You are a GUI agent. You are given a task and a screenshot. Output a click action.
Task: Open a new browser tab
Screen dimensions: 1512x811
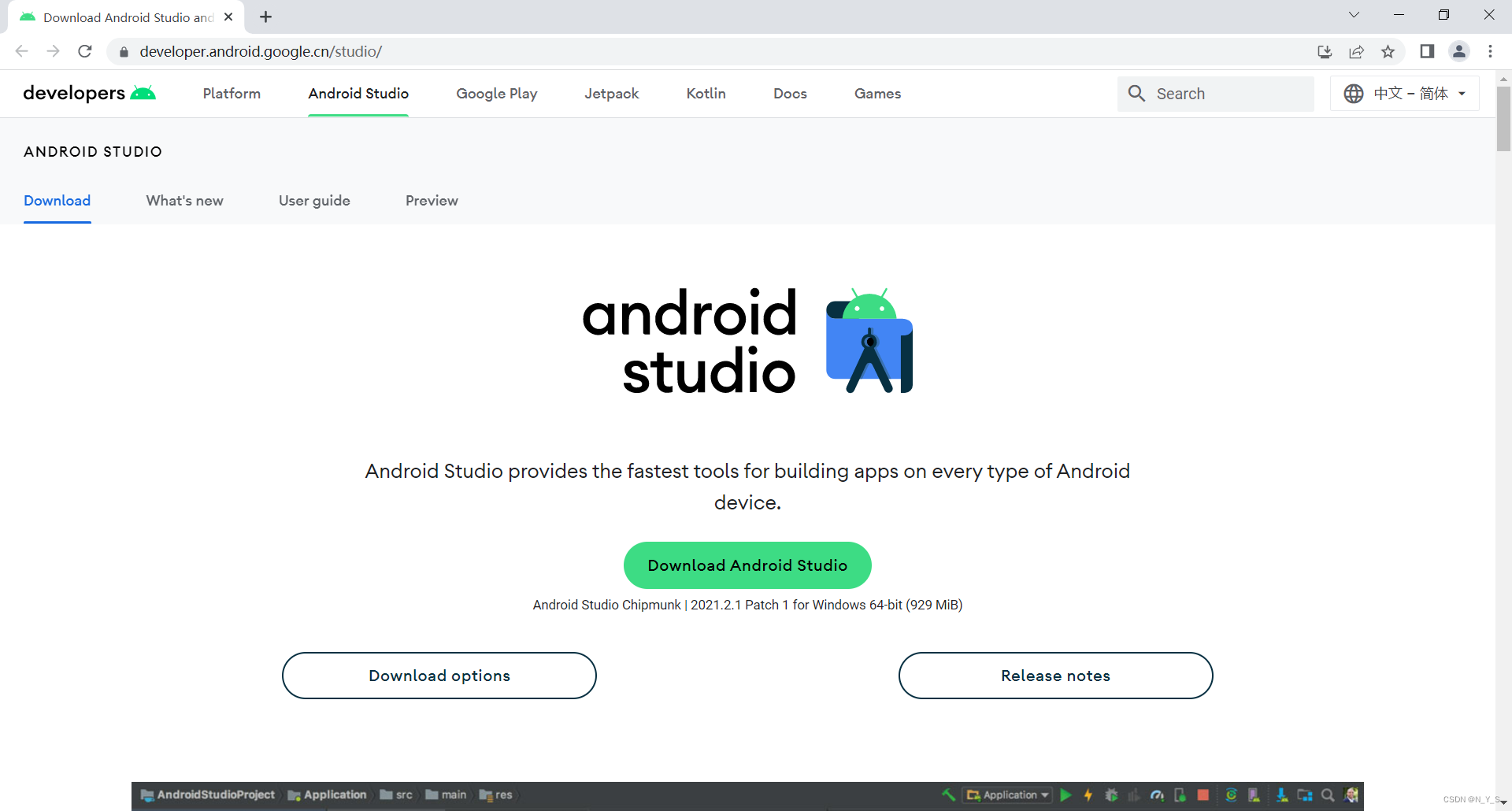click(x=266, y=17)
